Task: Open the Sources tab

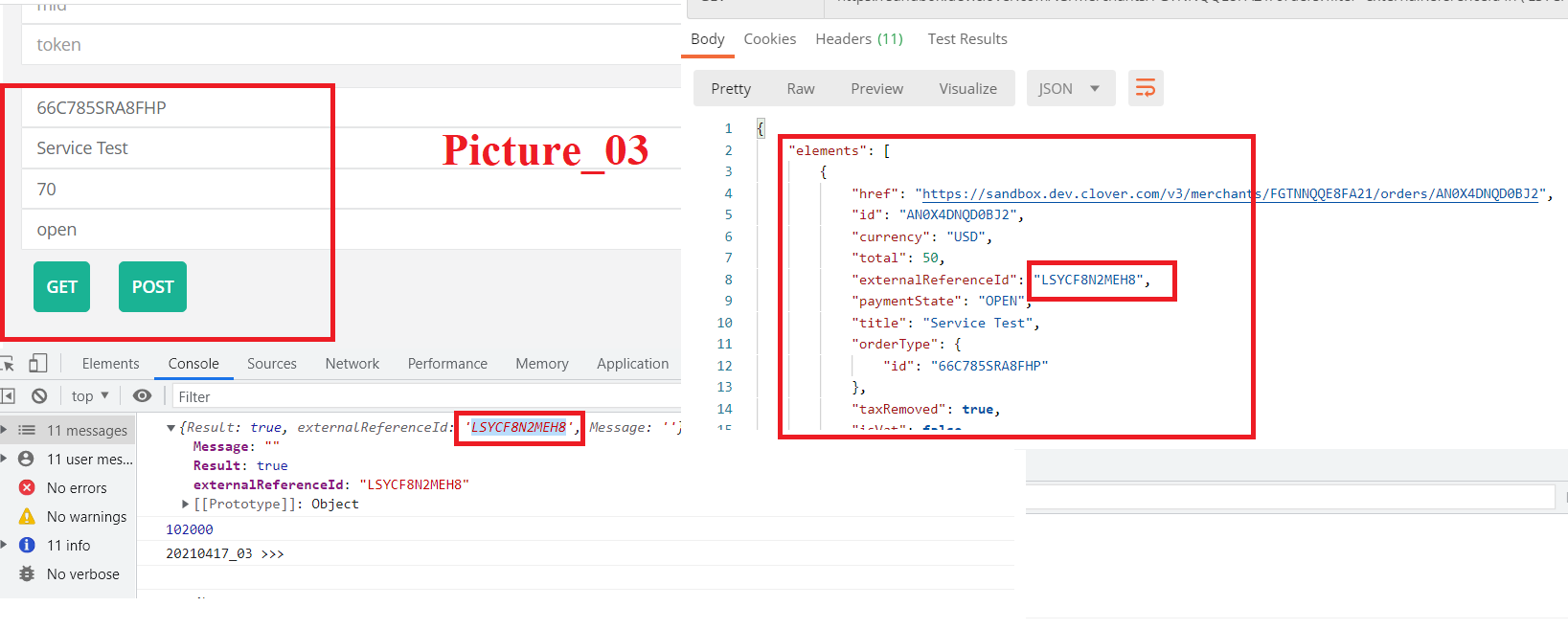Action: click(272, 363)
